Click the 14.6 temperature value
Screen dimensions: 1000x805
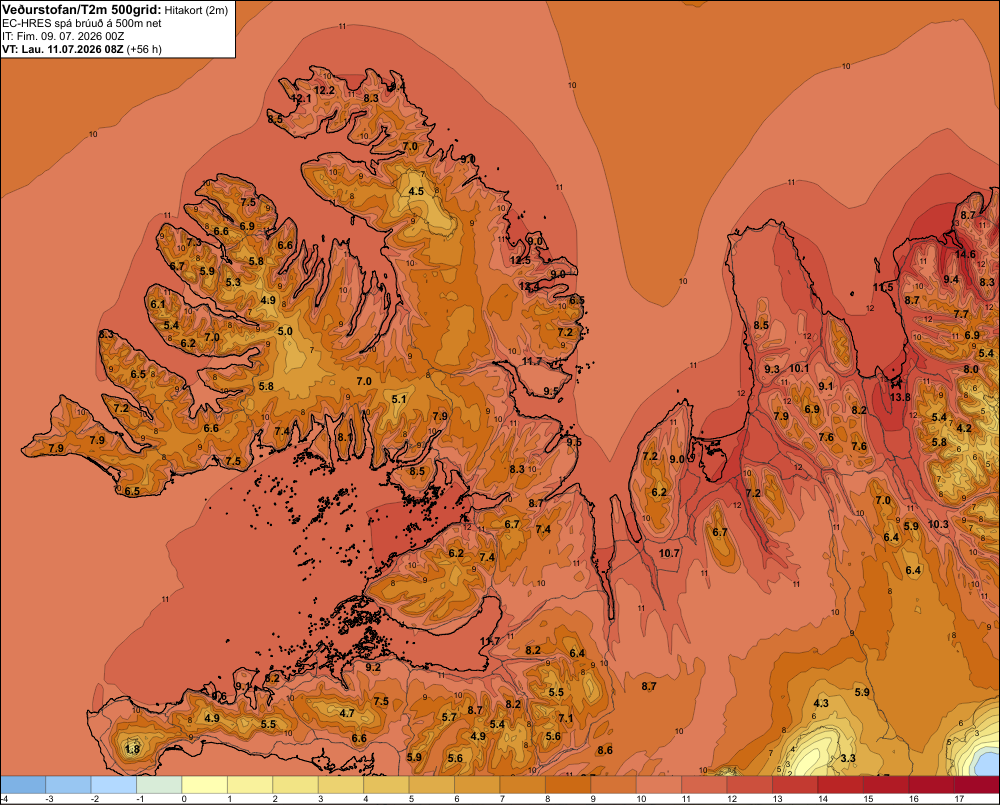pos(964,254)
